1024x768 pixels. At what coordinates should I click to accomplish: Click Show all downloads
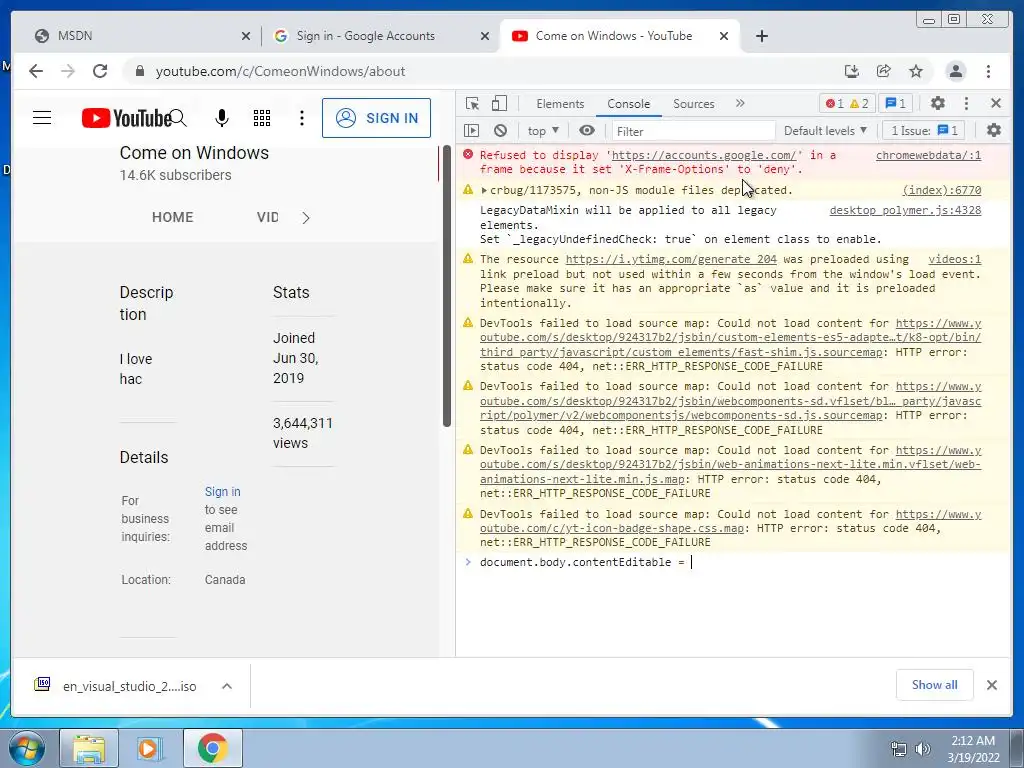[935, 684]
